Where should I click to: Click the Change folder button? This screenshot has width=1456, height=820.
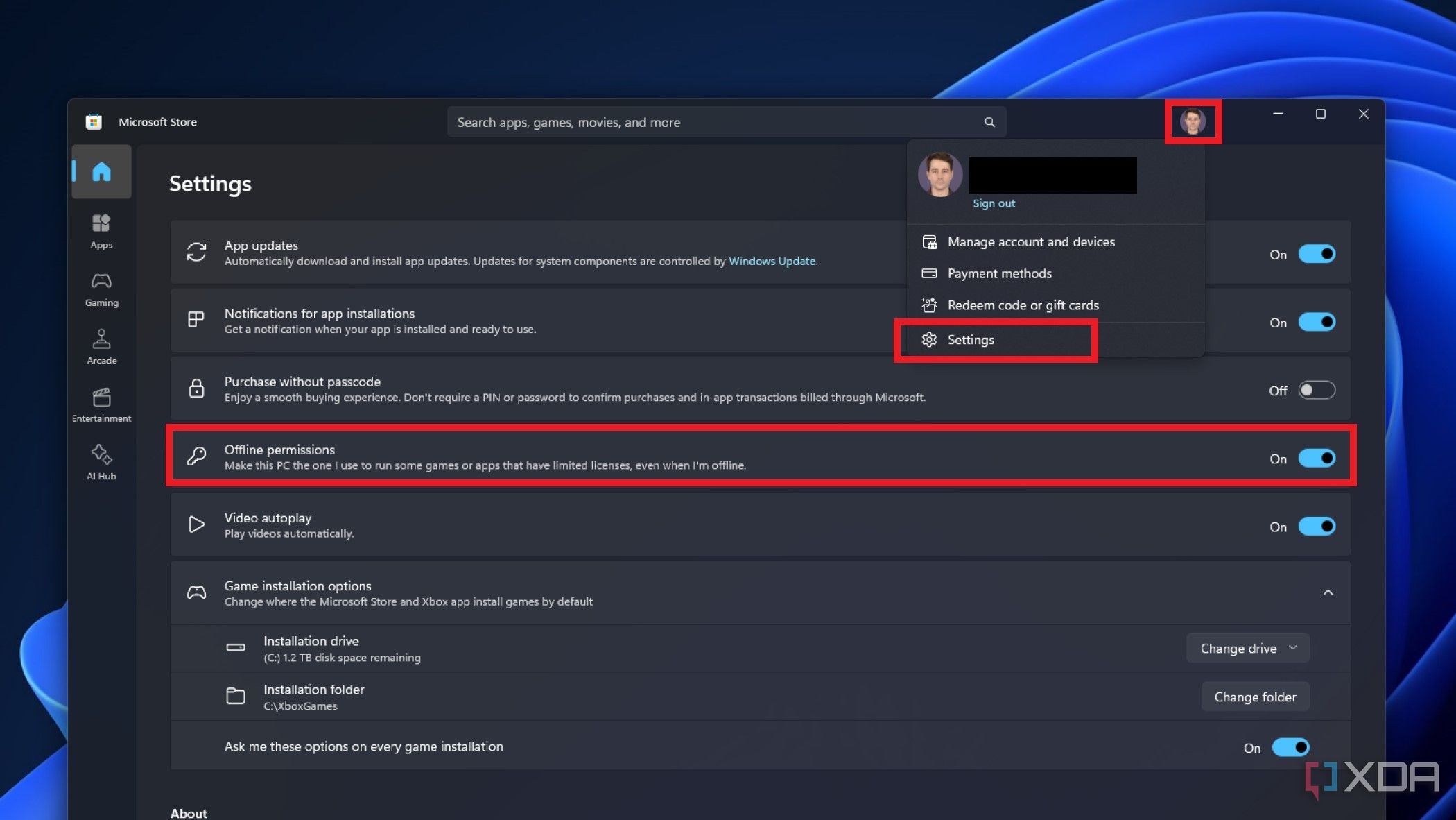1255,696
